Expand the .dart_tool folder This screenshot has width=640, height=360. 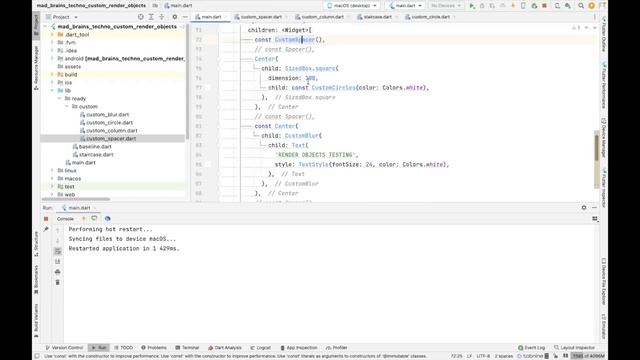point(52,35)
